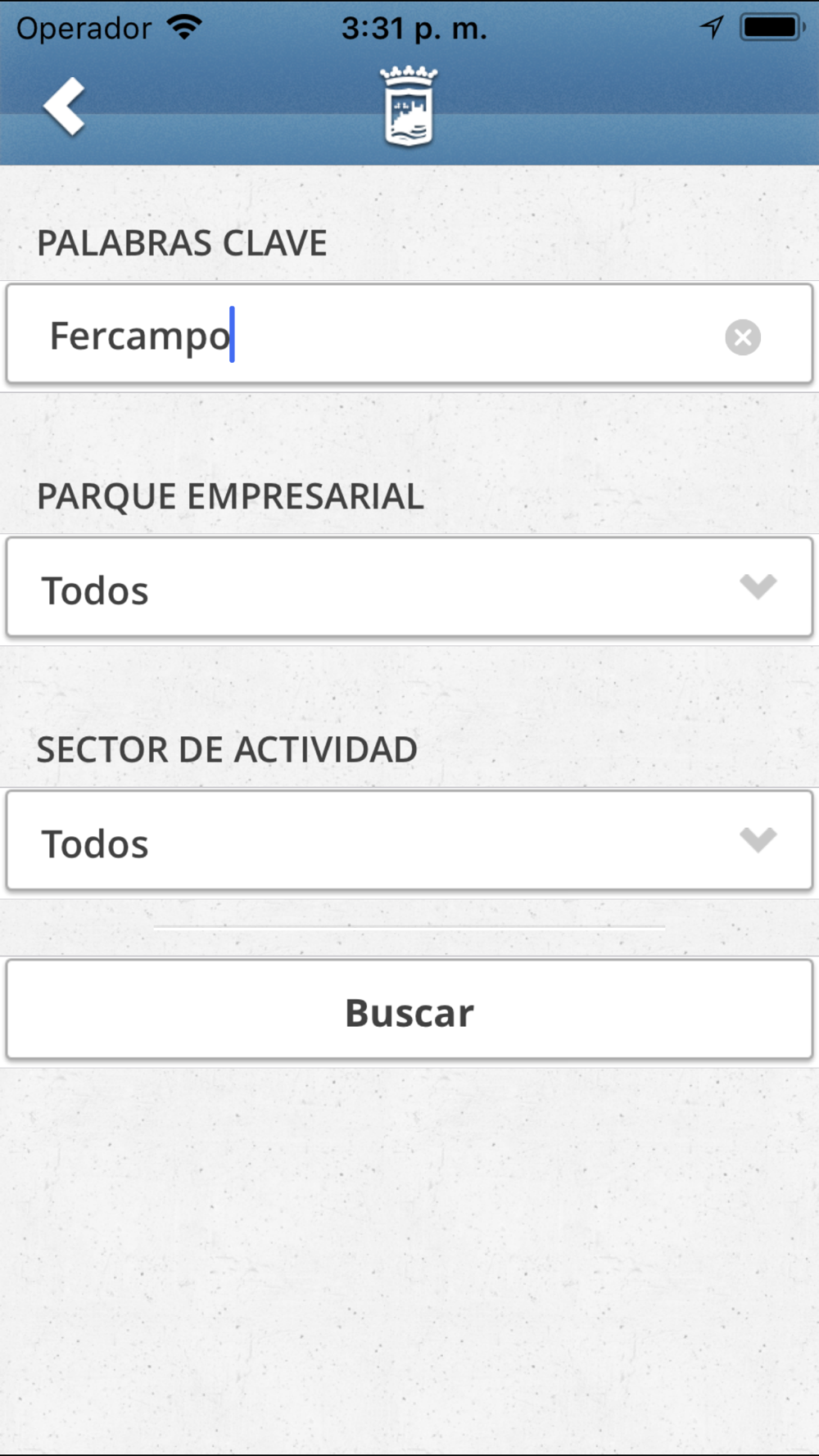Tap the Wi-Fi status icon
The height and width of the screenshot is (1456, 819).
[184, 27]
